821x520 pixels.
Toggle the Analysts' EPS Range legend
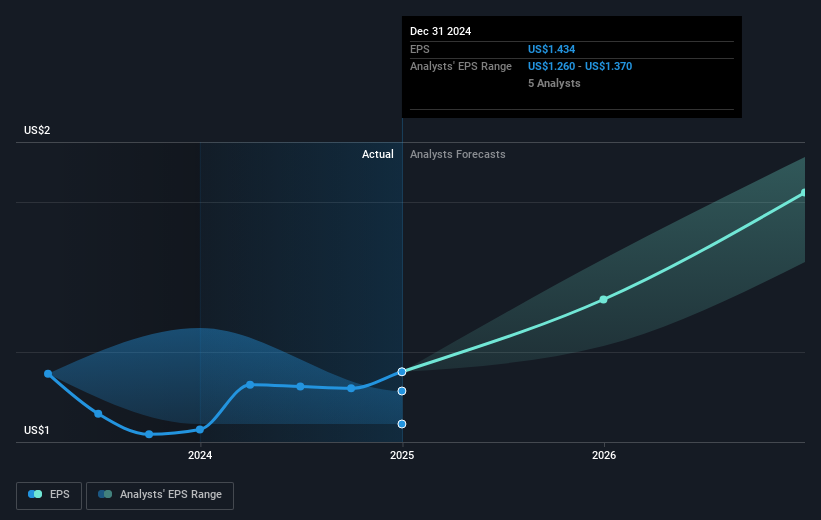[x=160, y=495]
